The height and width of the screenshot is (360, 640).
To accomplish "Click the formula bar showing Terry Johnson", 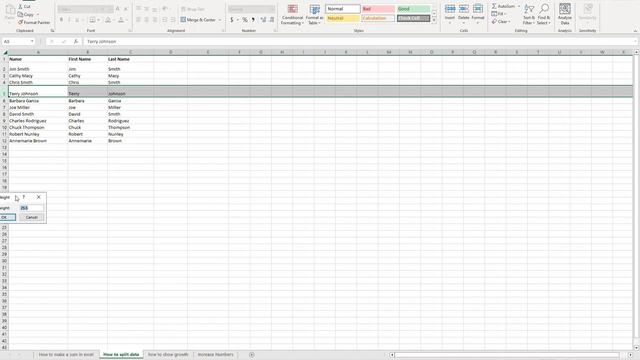I will click(x=359, y=42).
